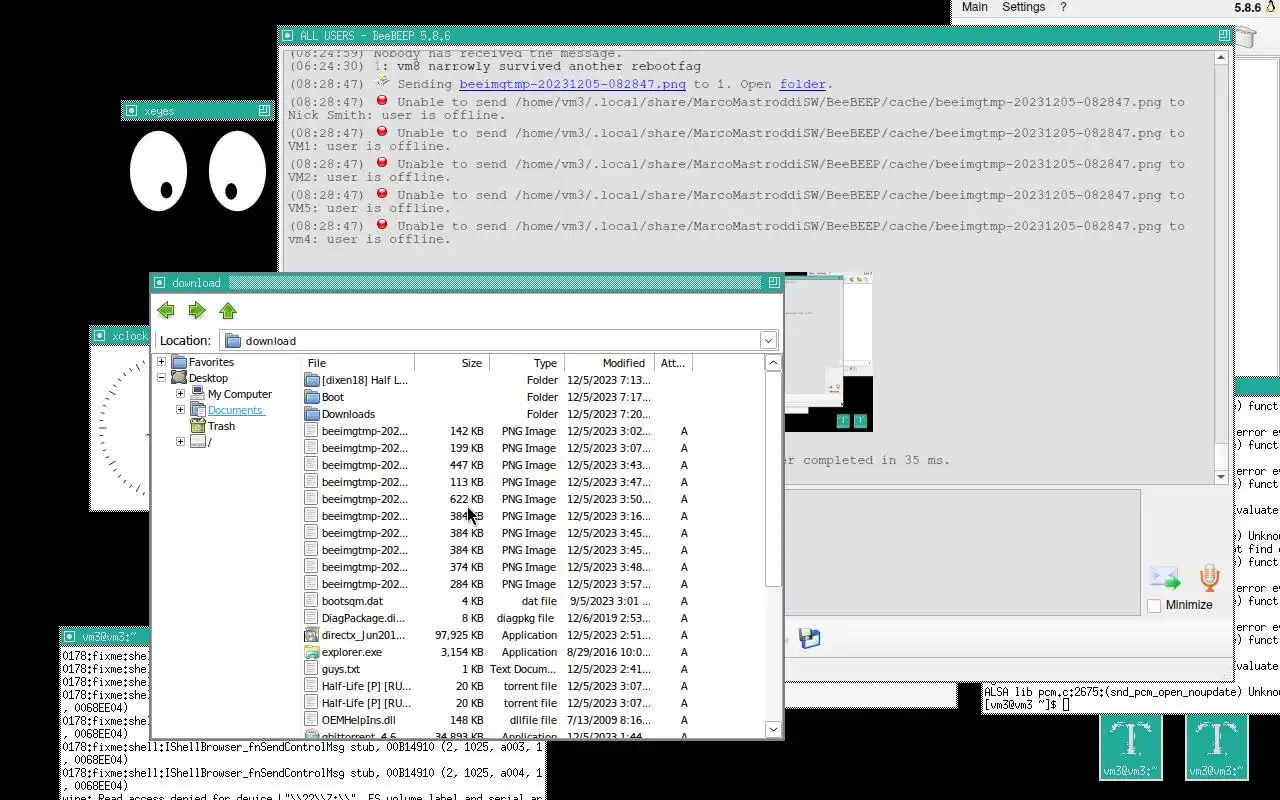Image resolution: width=1280 pixels, height=800 pixels.
Task: Select the Downloads folder icon
Action: [312, 414]
